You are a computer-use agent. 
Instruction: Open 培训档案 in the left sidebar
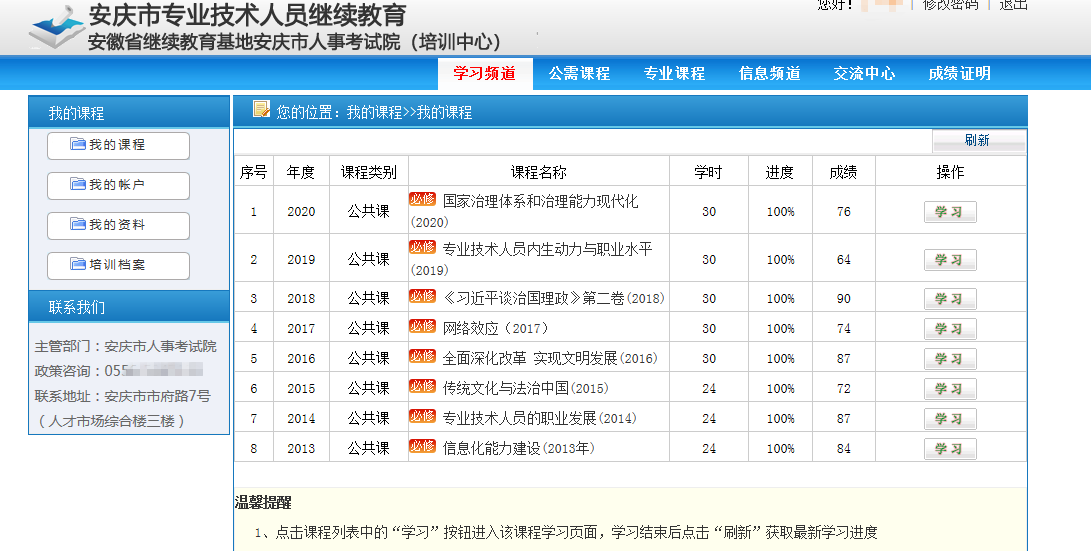[118, 265]
